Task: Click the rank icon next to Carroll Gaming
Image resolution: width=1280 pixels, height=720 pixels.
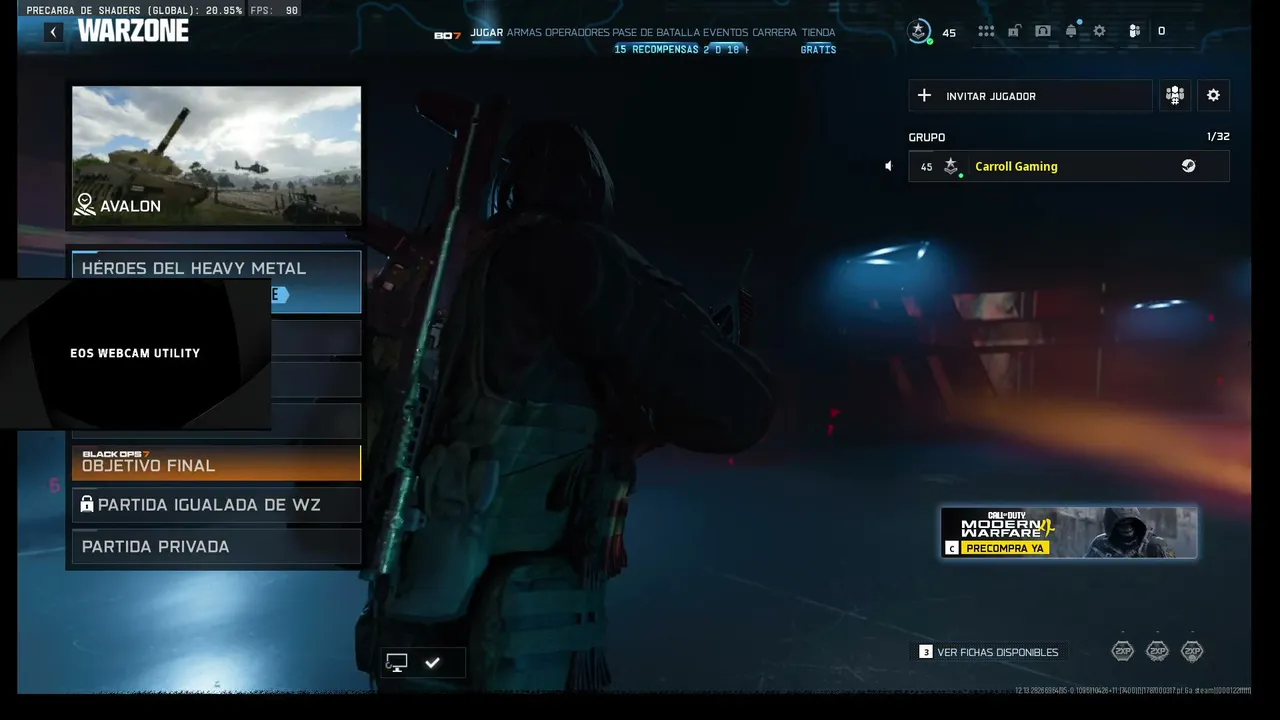Action: point(951,166)
